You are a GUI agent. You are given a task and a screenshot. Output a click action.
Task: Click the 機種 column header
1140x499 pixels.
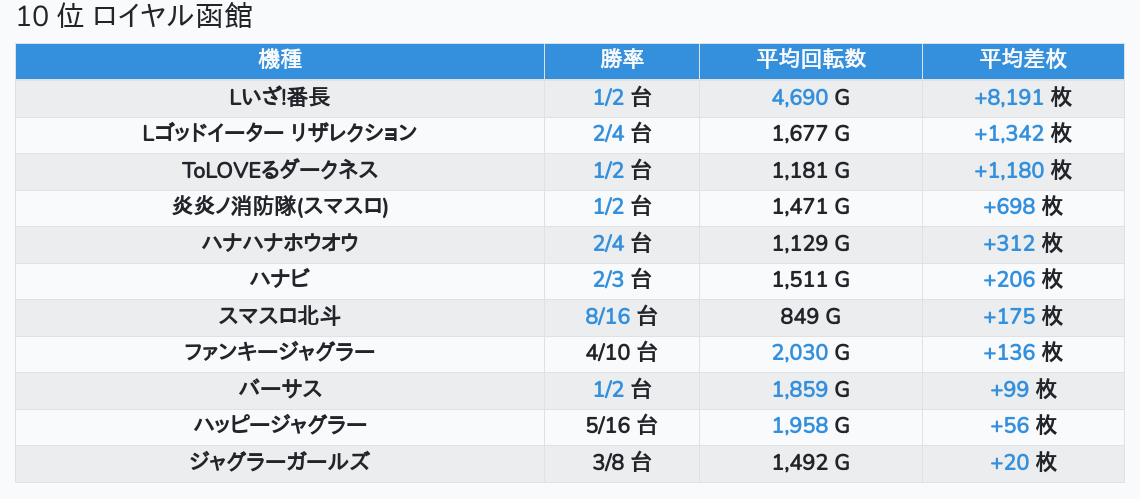[280, 59]
